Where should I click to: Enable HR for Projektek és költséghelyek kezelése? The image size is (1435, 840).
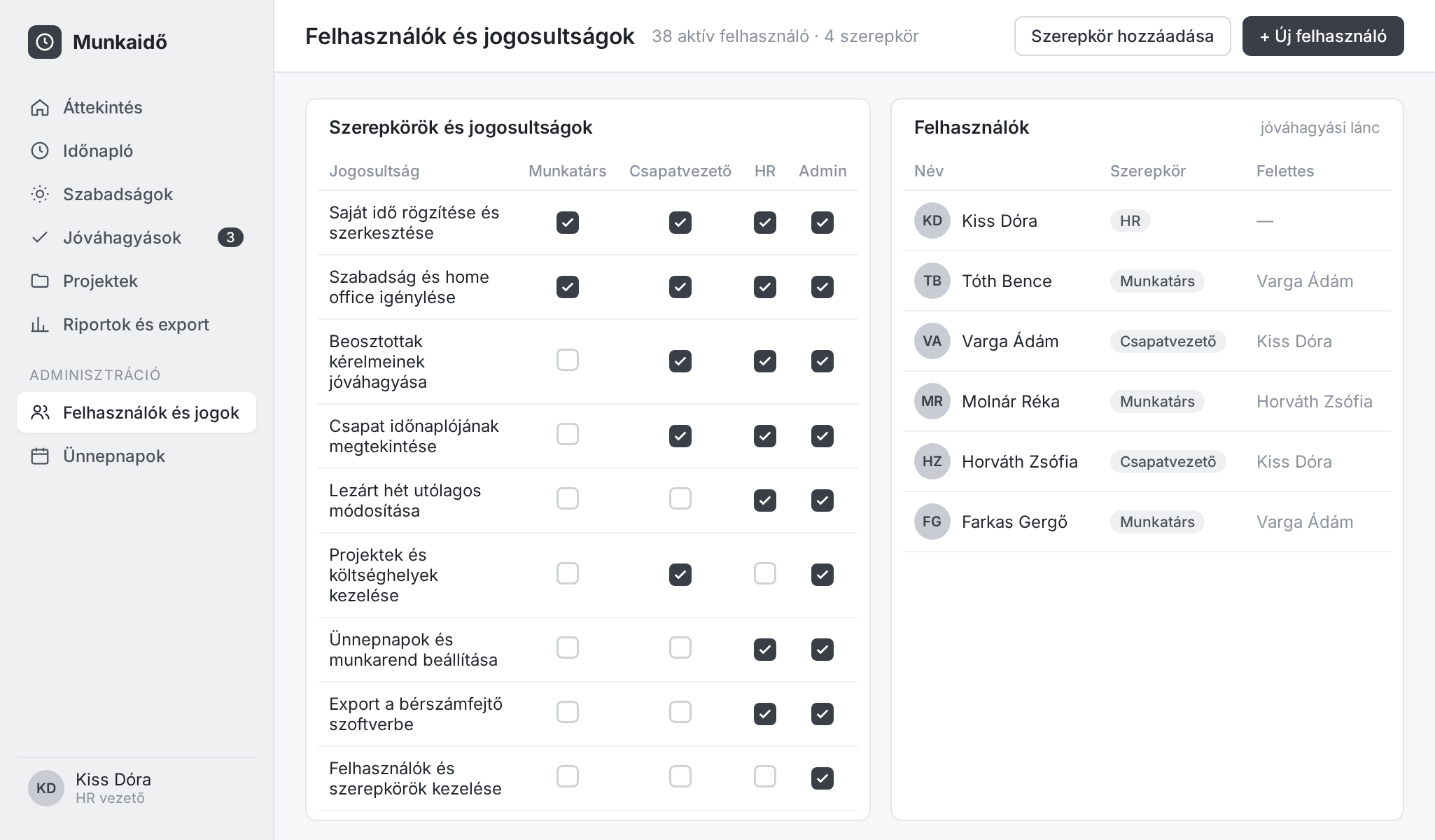(x=765, y=573)
